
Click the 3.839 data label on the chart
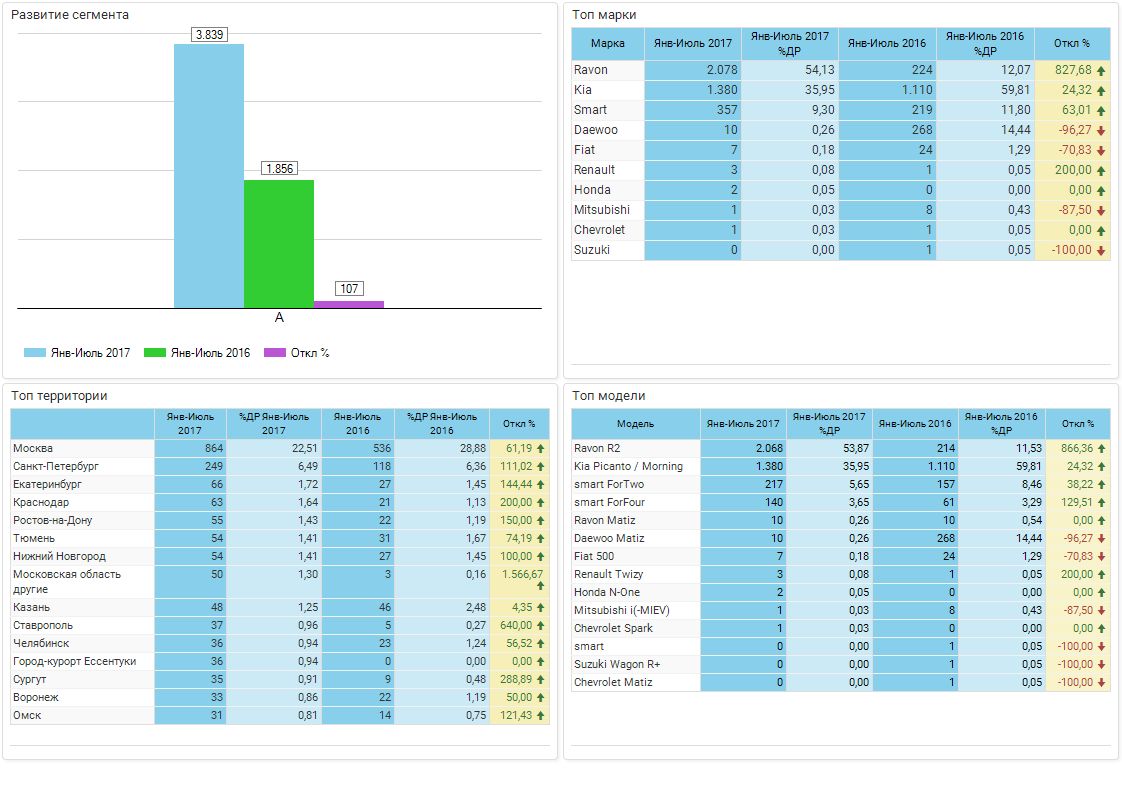(x=210, y=34)
